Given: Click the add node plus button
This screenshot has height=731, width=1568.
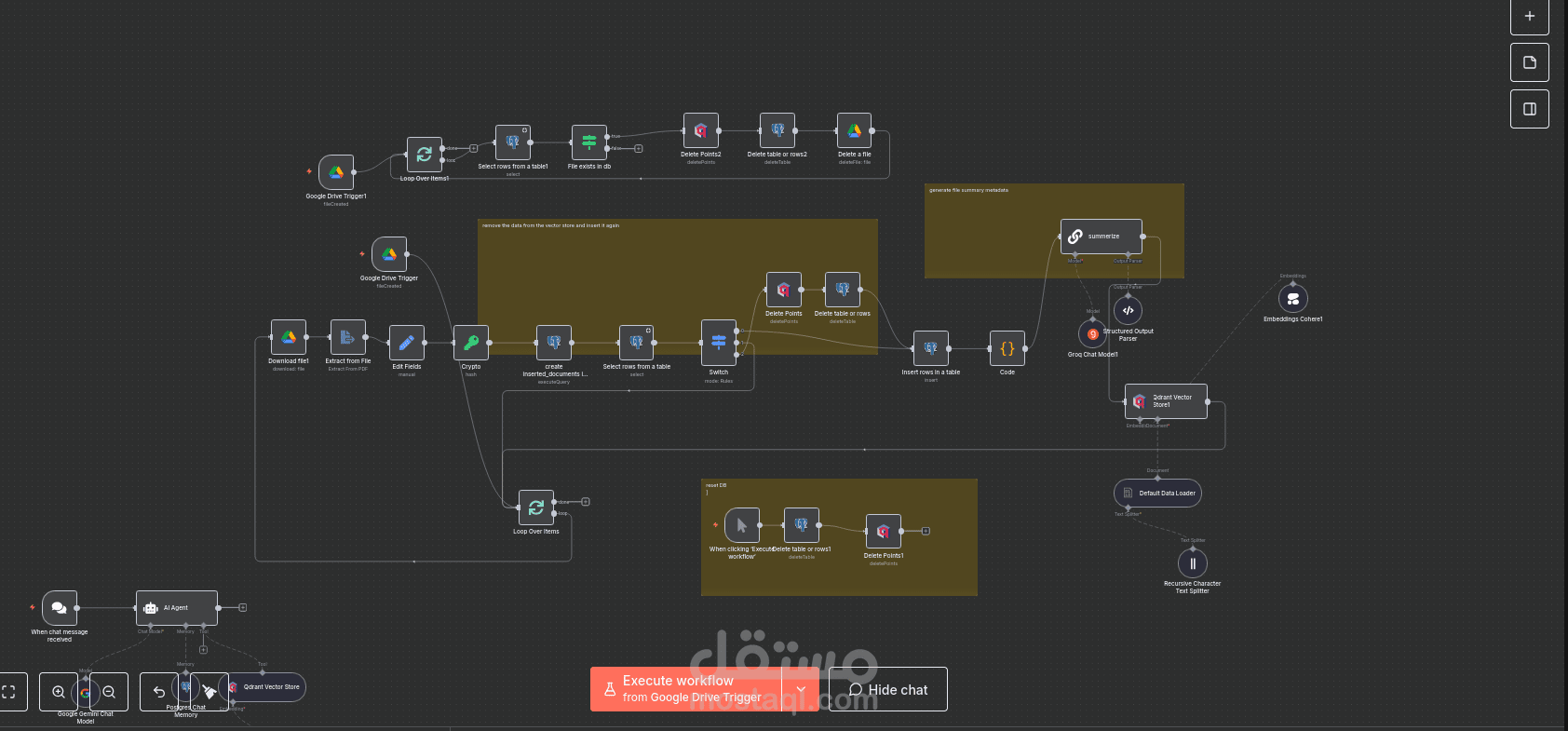Looking at the screenshot, I should (1530, 16).
